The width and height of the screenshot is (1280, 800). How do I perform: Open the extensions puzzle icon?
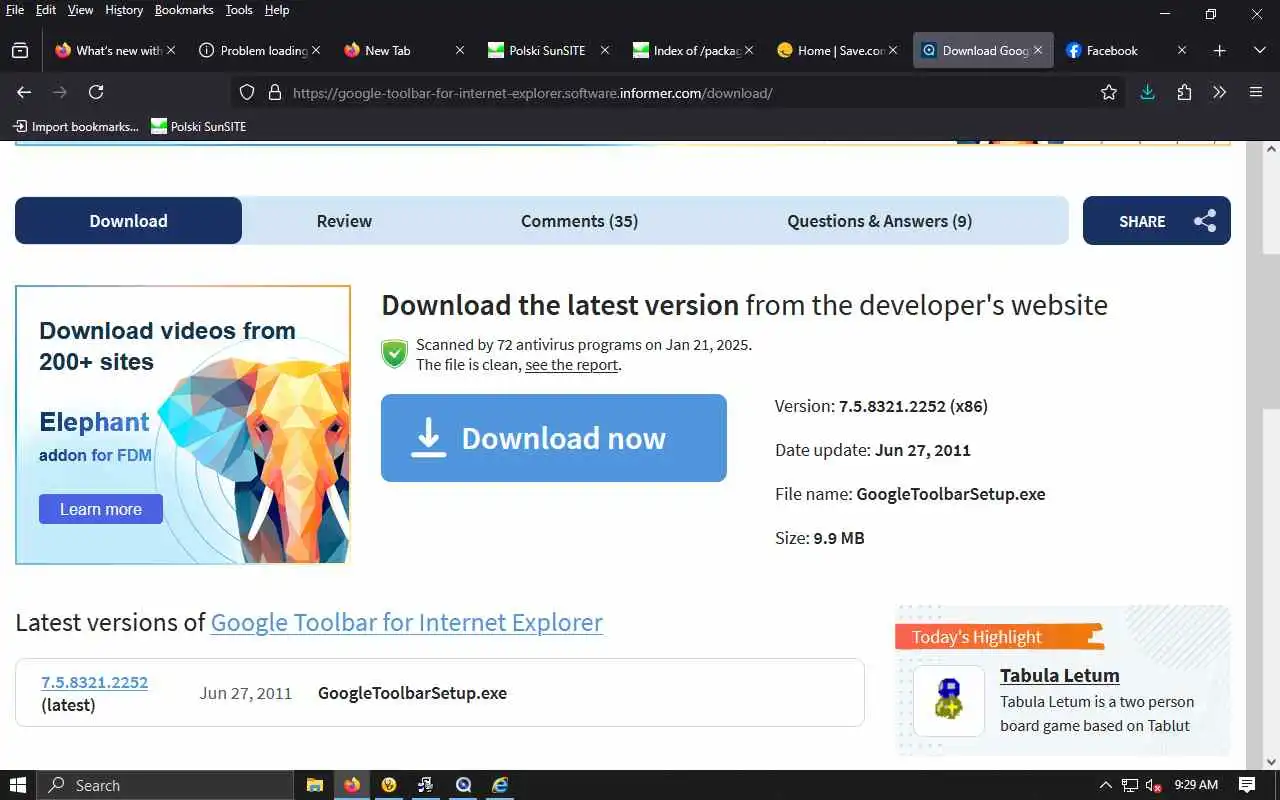click(x=1184, y=92)
